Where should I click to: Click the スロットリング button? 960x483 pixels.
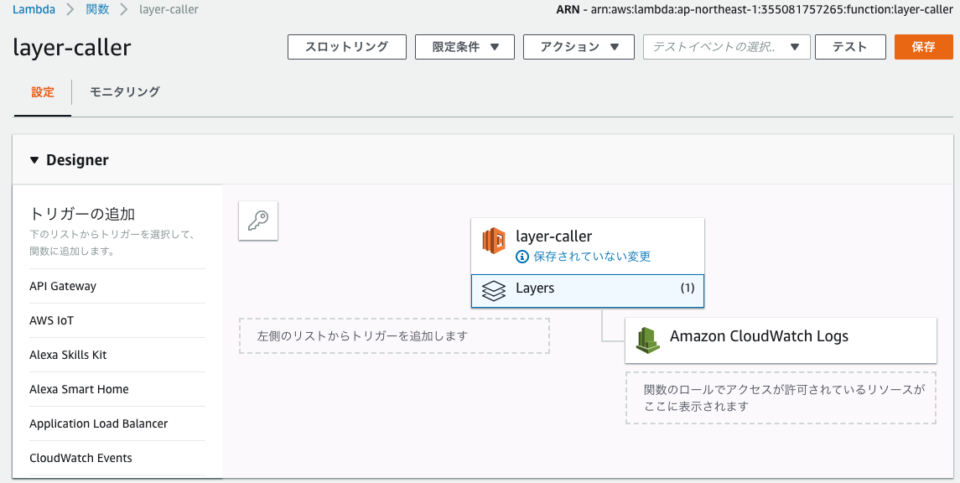[347, 47]
